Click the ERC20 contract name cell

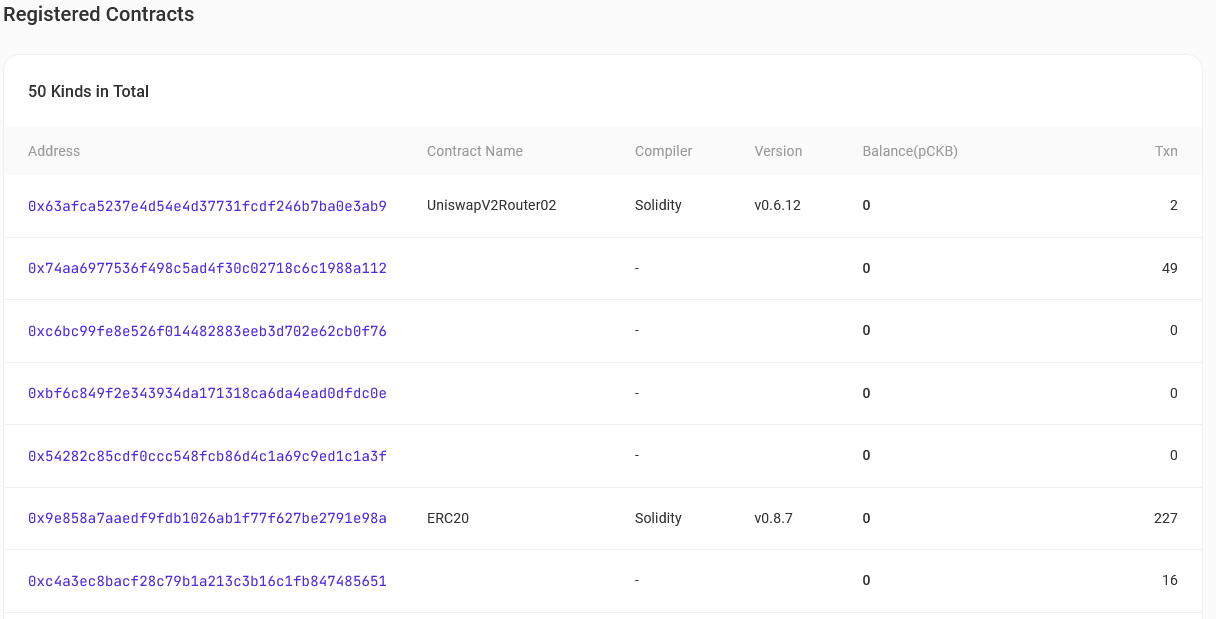pyautogui.click(x=448, y=518)
